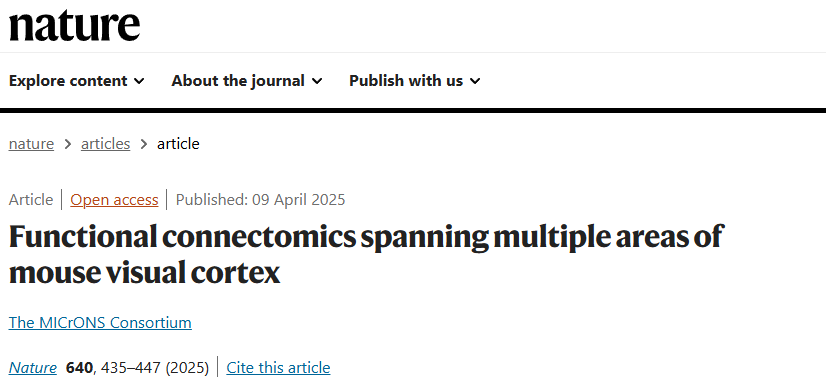Open the Cite this article link
The width and height of the screenshot is (826, 392).
(278, 368)
